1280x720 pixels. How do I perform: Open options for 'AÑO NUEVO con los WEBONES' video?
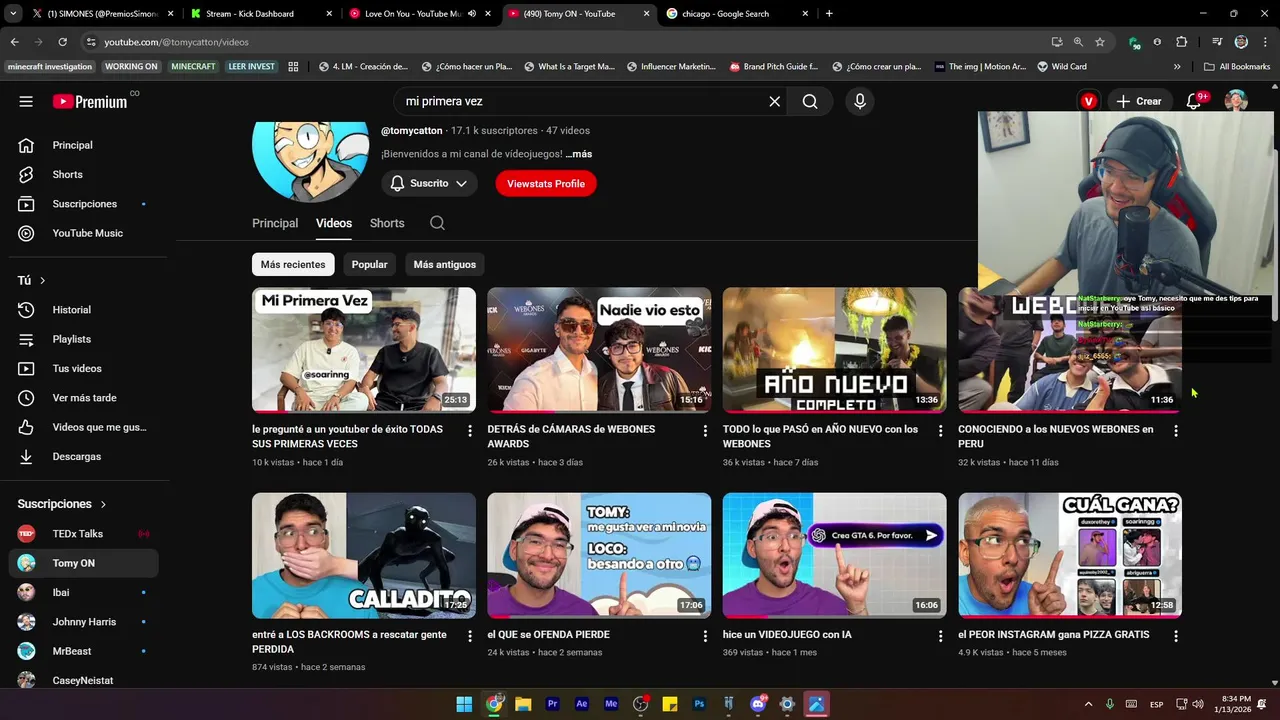pos(940,431)
